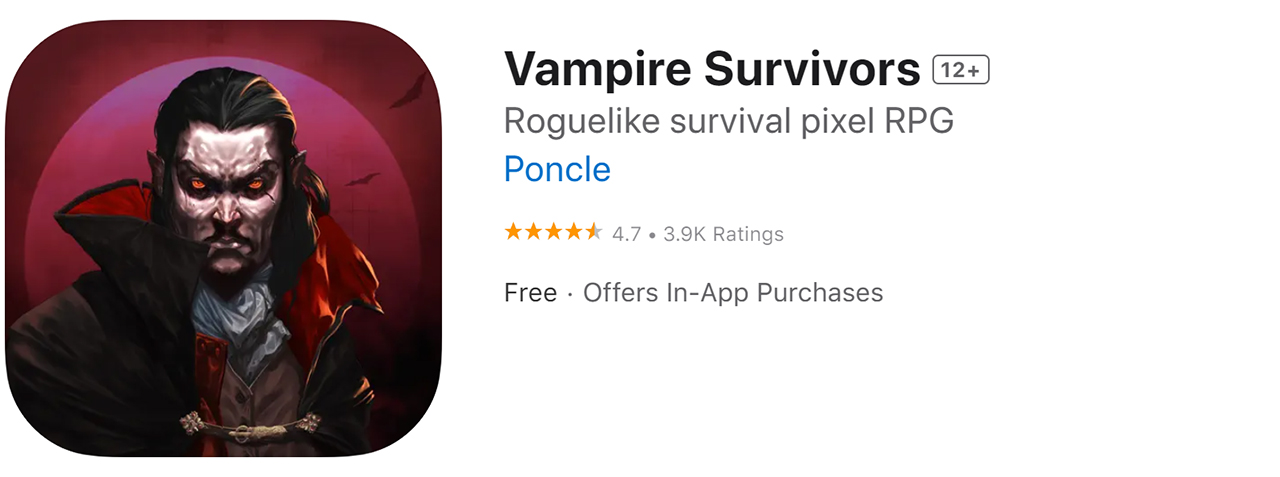The image size is (1280, 477).
Task: Click the Offers In-App Purchases text
Action: pyautogui.click(x=733, y=292)
